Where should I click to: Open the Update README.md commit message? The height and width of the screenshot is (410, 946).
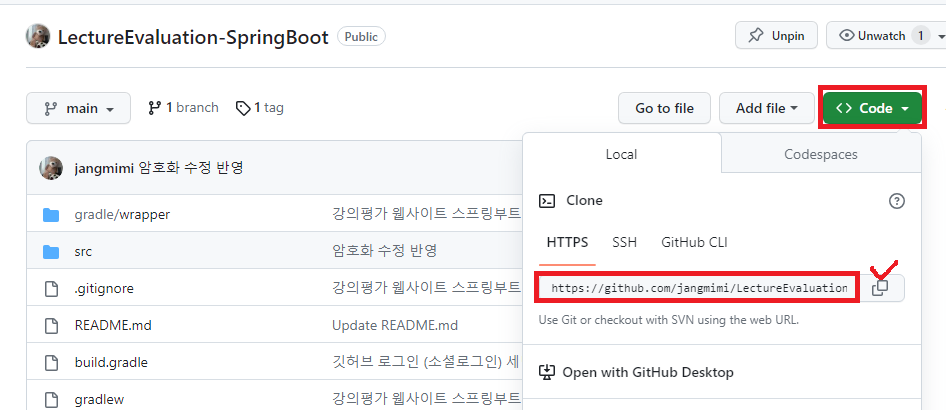click(x=395, y=326)
